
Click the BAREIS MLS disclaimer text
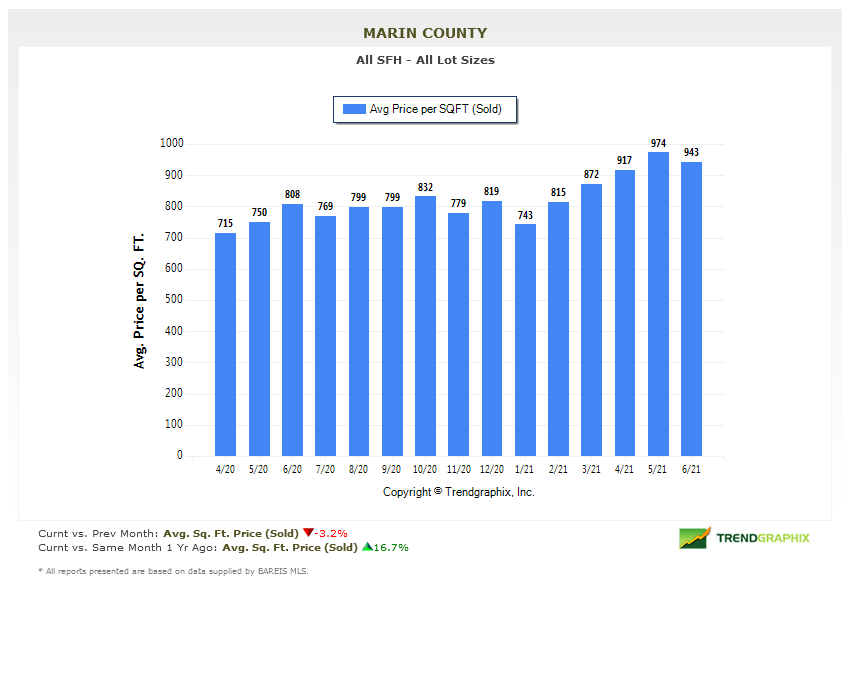click(170, 570)
